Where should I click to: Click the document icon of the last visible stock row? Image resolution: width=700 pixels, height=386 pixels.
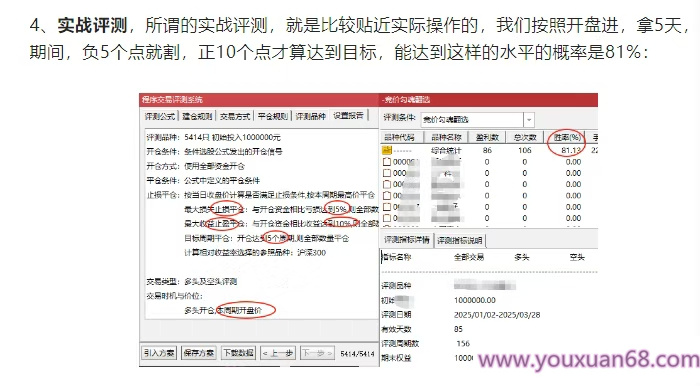(x=387, y=218)
